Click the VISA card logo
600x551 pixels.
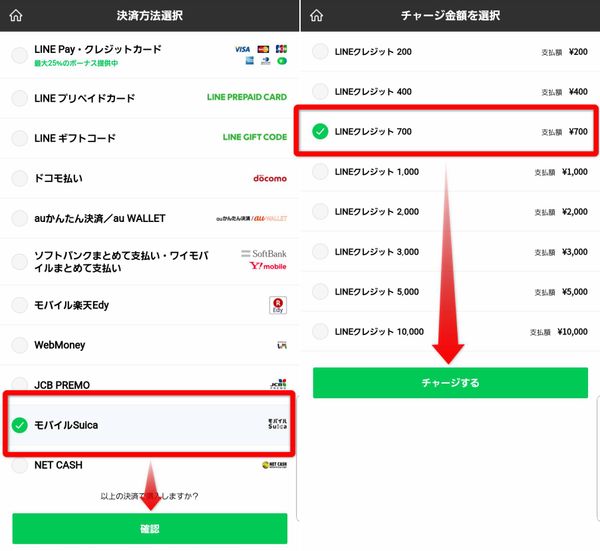point(243,49)
